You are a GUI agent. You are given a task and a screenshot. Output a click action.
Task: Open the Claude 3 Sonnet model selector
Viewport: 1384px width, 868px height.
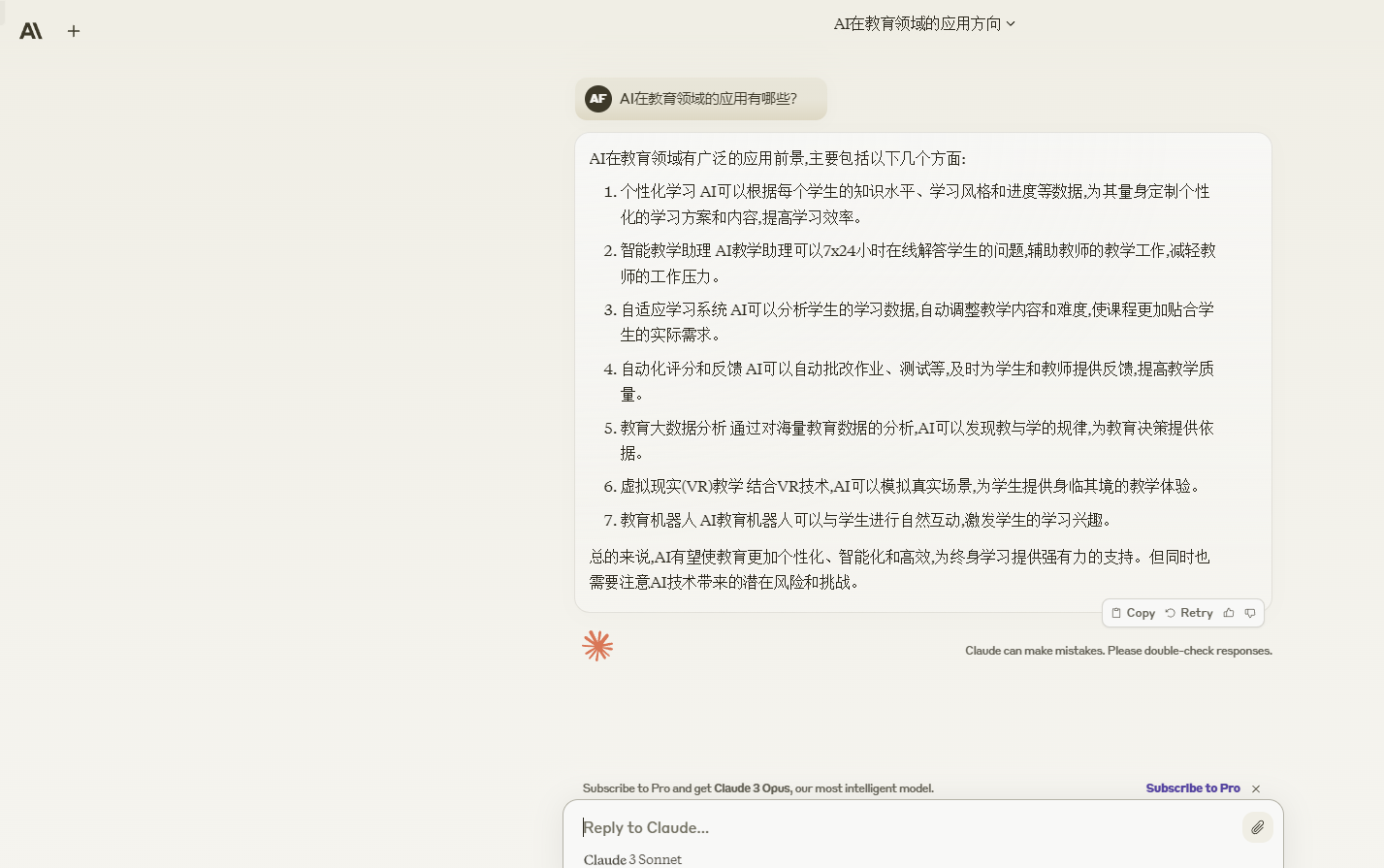click(631, 859)
